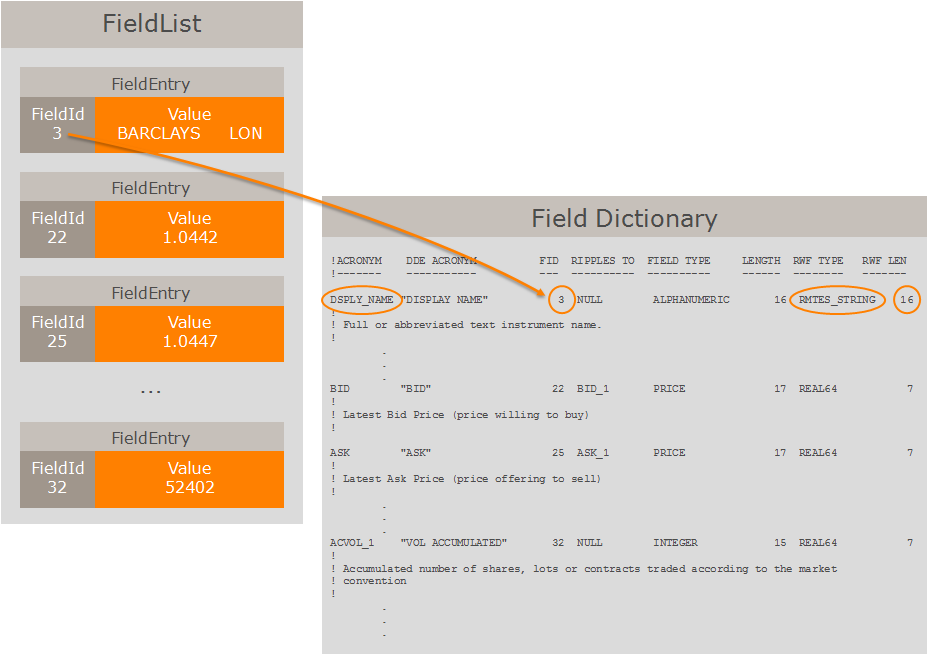Click the FieldList title header

[152, 24]
